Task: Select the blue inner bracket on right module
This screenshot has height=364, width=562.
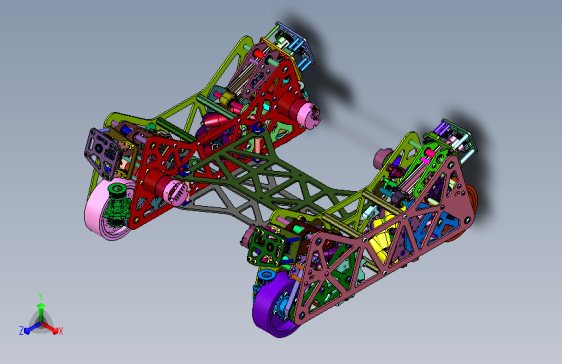Action: [435, 228]
